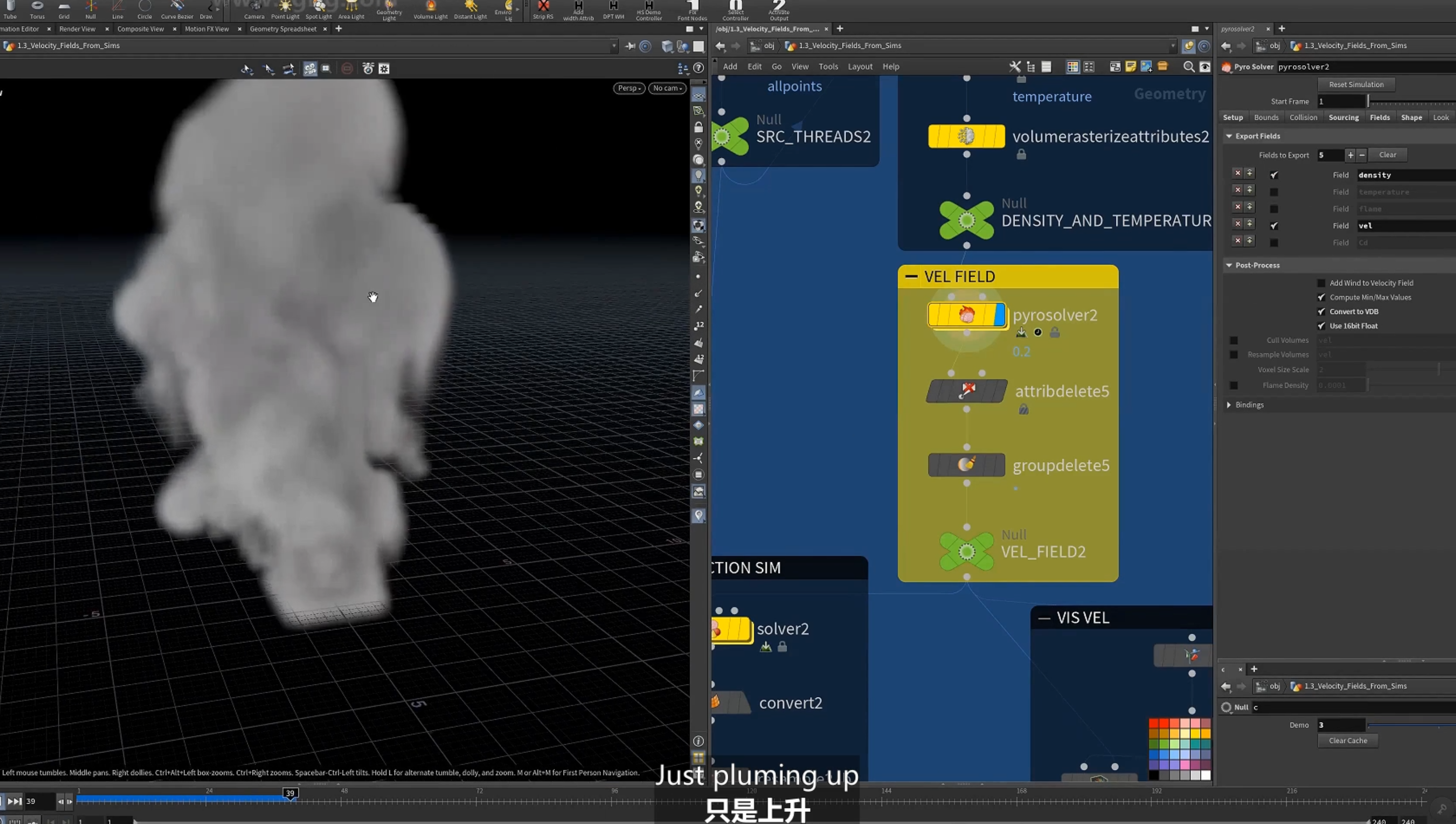Click the Clear Cache button
Viewport: 1456px width, 824px height.
[x=1347, y=741]
